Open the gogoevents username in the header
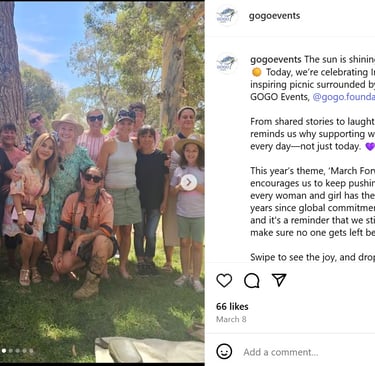Viewport: 375px width, 366px height. [274, 16]
